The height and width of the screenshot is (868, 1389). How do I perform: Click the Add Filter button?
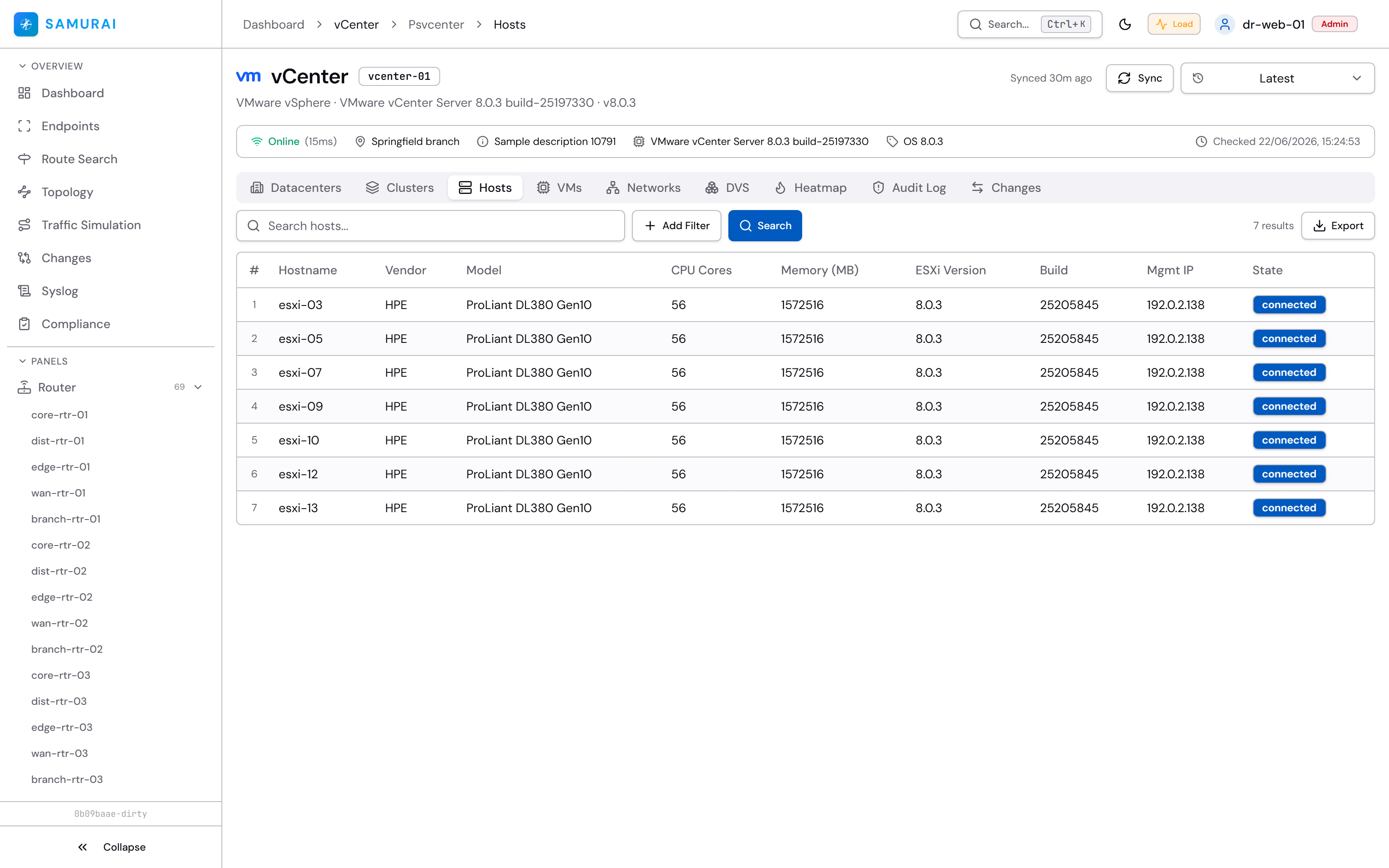(x=677, y=226)
